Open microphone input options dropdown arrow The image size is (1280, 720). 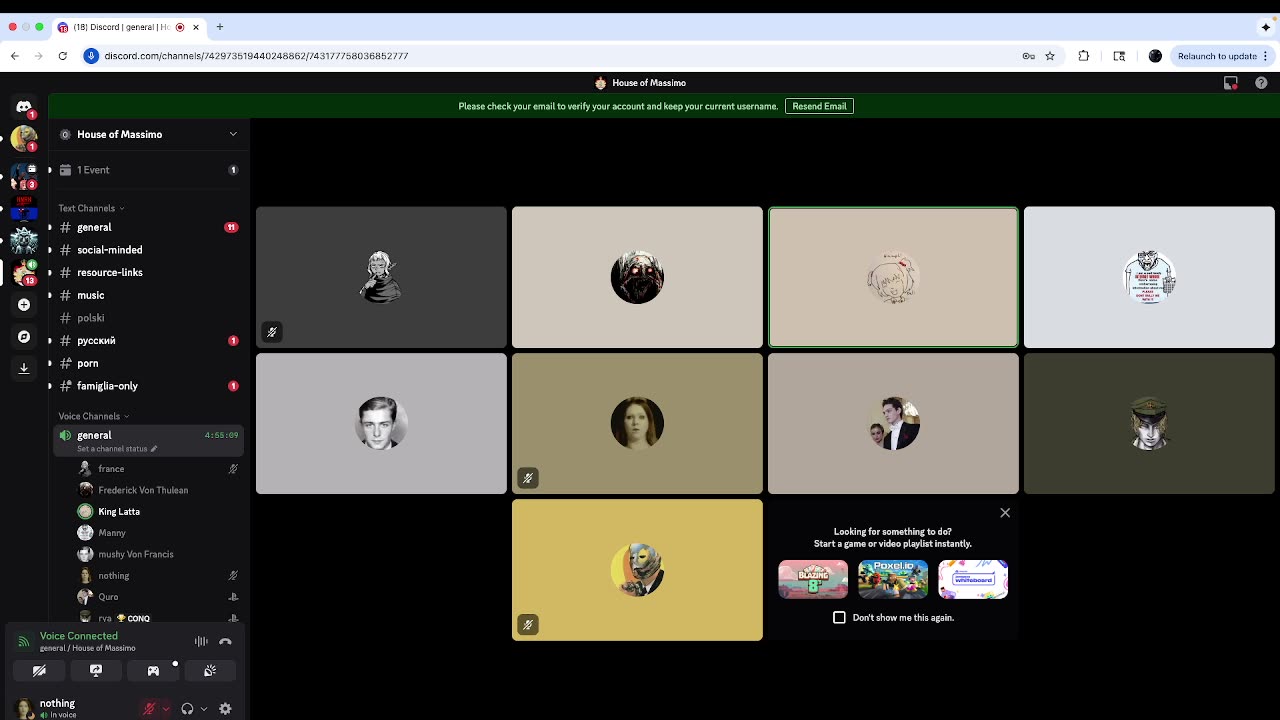tap(166, 708)
